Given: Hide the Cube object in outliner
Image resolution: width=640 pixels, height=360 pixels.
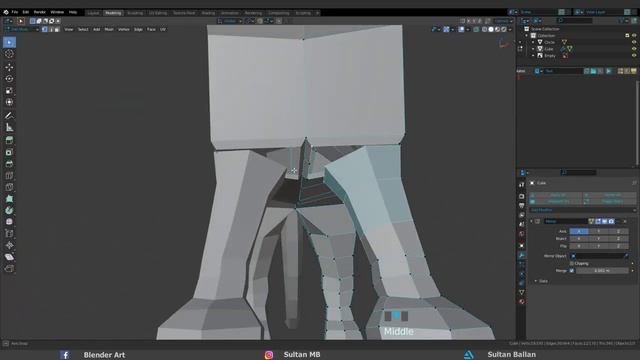Looking at the screenshot, I should tap(634, 49).
